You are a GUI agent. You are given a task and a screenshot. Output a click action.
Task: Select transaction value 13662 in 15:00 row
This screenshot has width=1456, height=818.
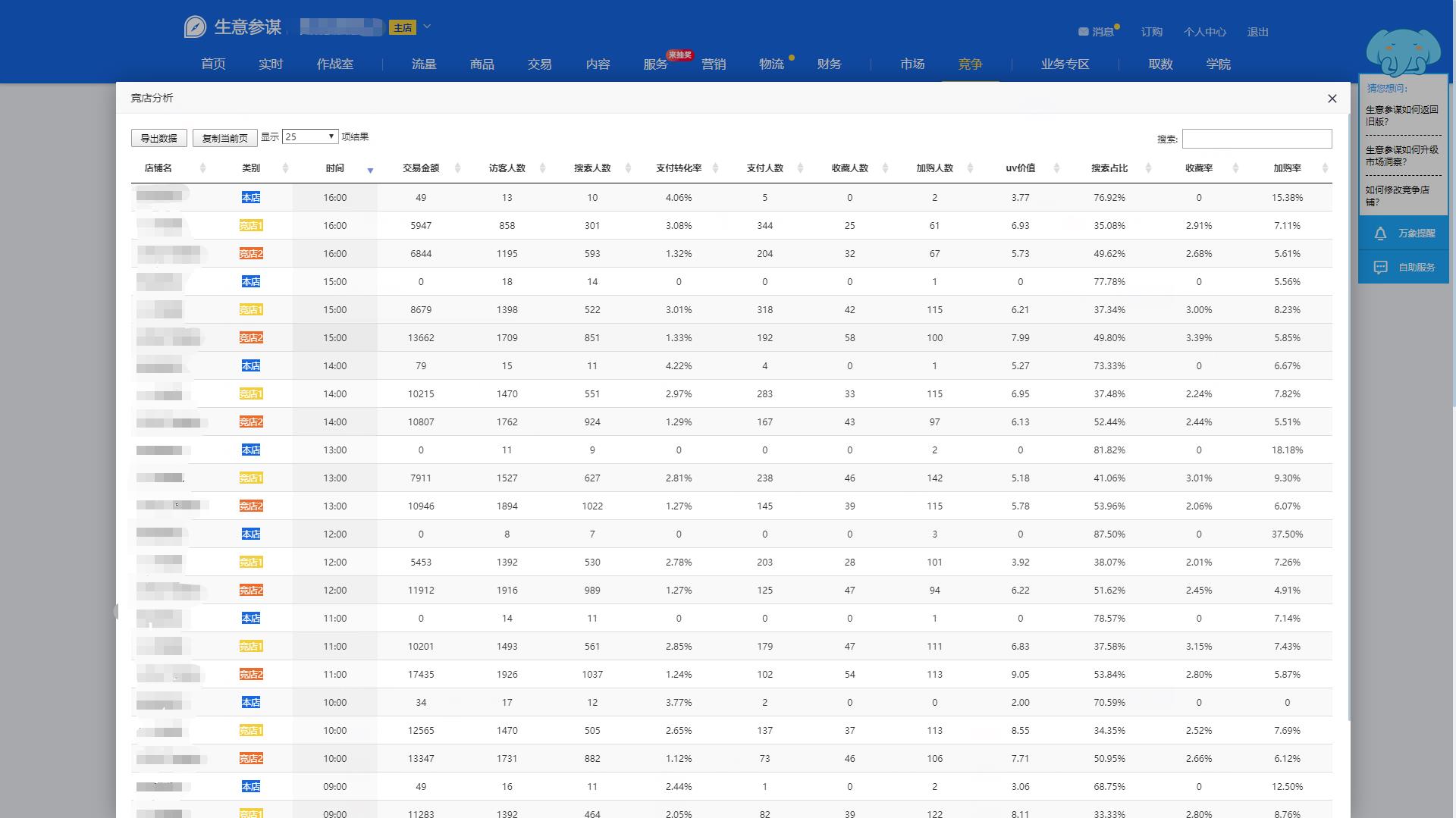[421, 338]
